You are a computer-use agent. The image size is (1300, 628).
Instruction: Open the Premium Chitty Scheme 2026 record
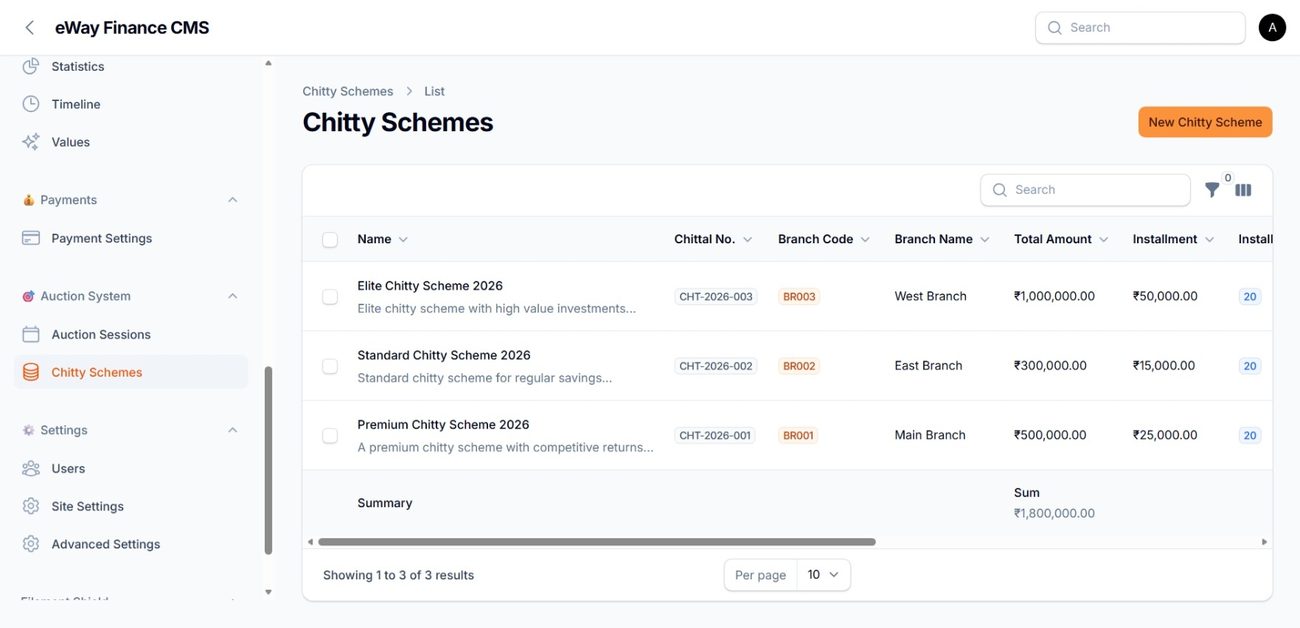click(443, 425)
